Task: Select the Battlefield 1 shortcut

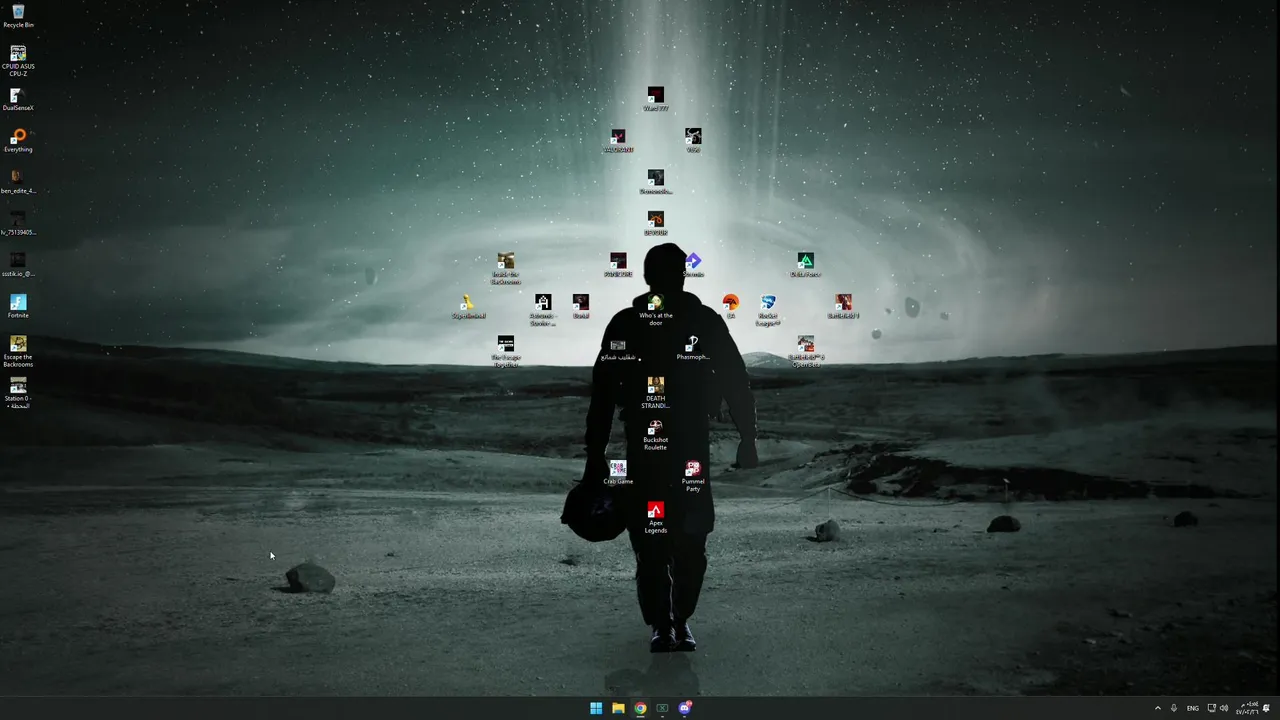Action: (x=843, y=306)
